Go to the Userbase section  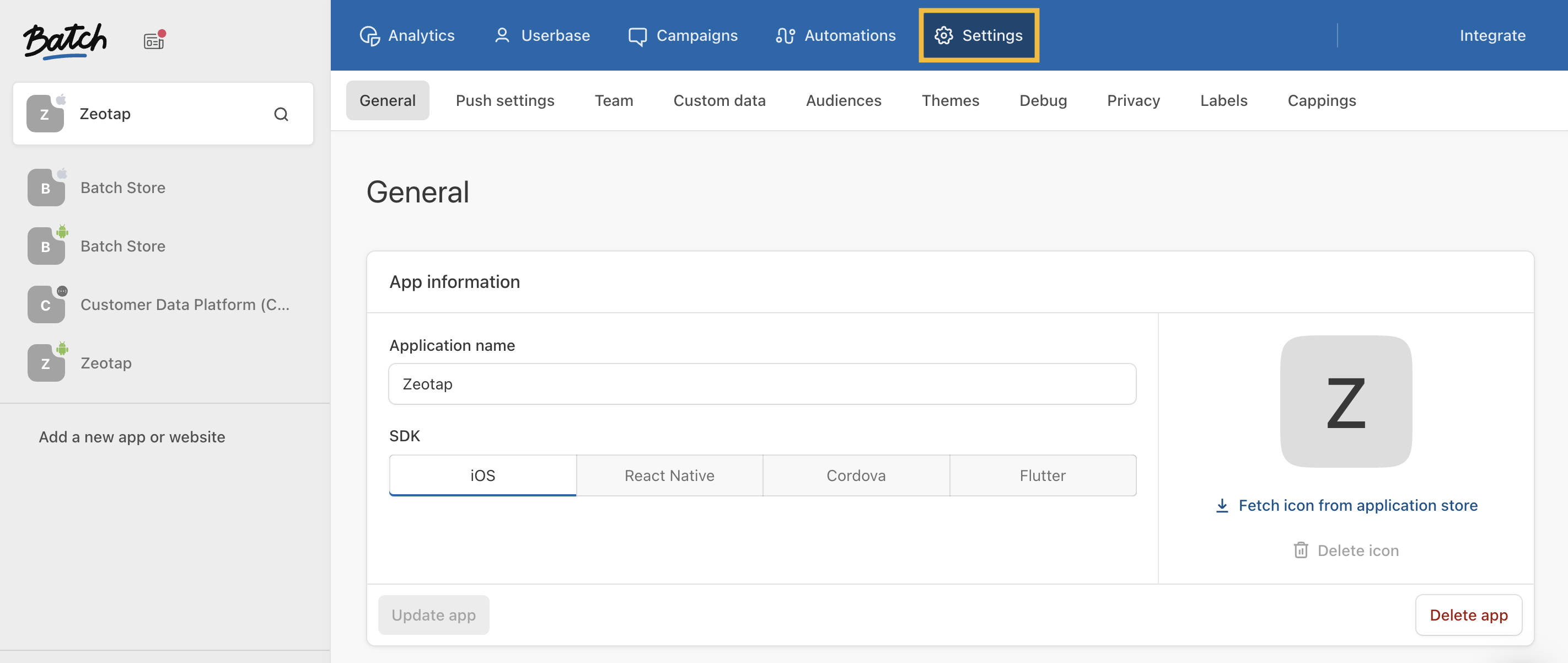(x=542, y=35)
